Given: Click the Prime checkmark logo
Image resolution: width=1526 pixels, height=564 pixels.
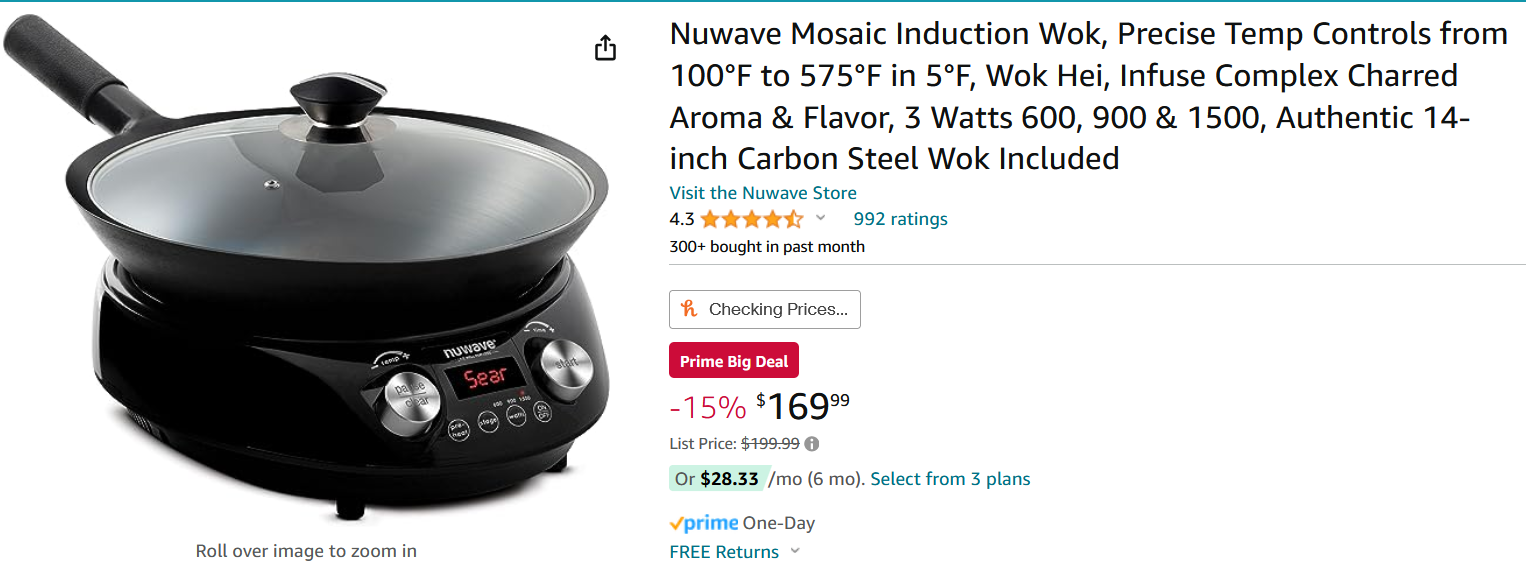Looking at the screenshot, I should tap(704, 523).
